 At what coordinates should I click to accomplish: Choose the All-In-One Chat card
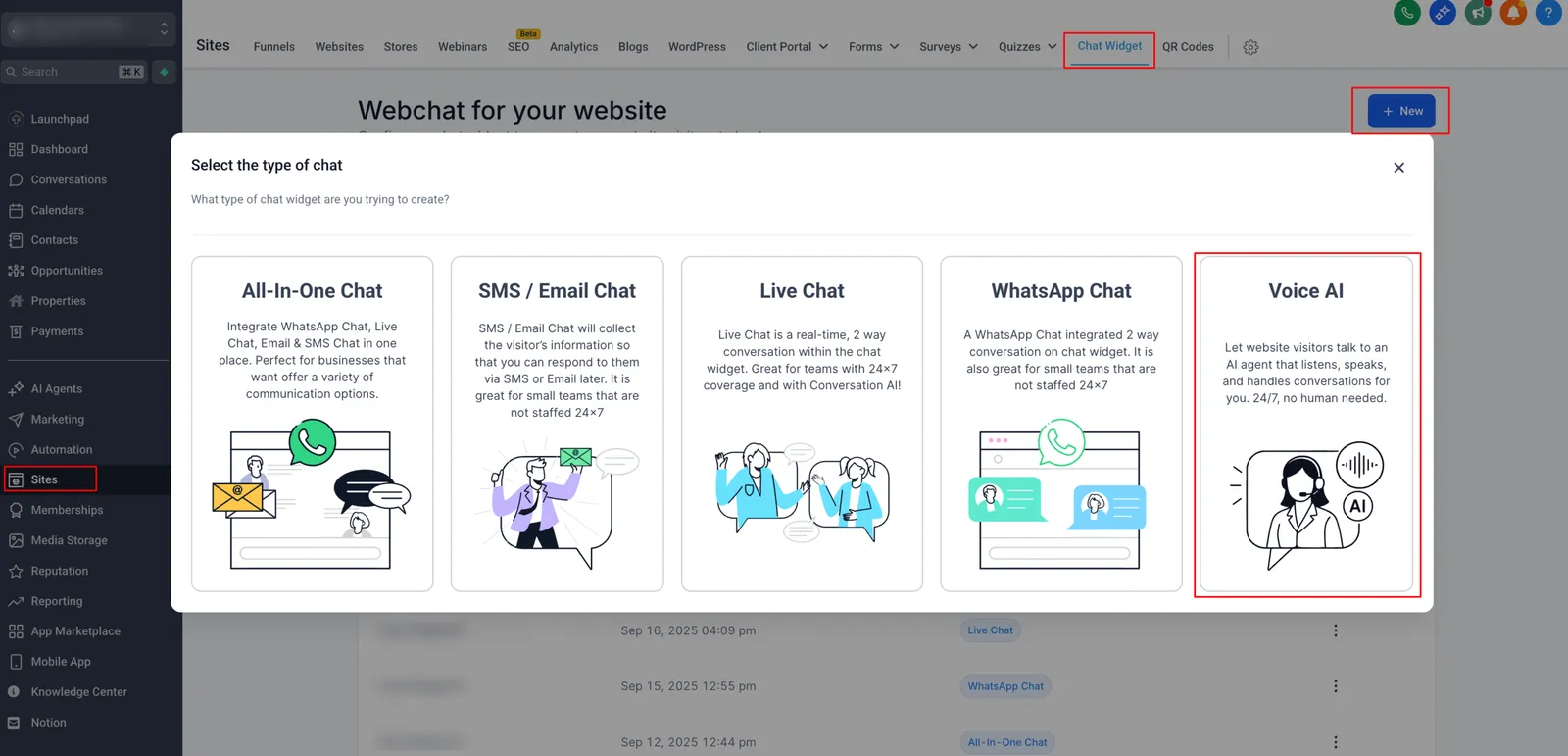(x=312, y=424)
